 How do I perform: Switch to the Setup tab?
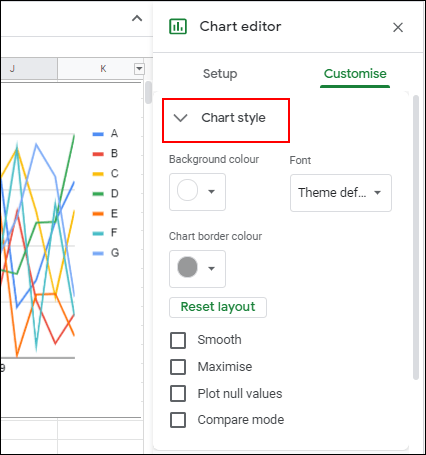(x=220, y=74)
